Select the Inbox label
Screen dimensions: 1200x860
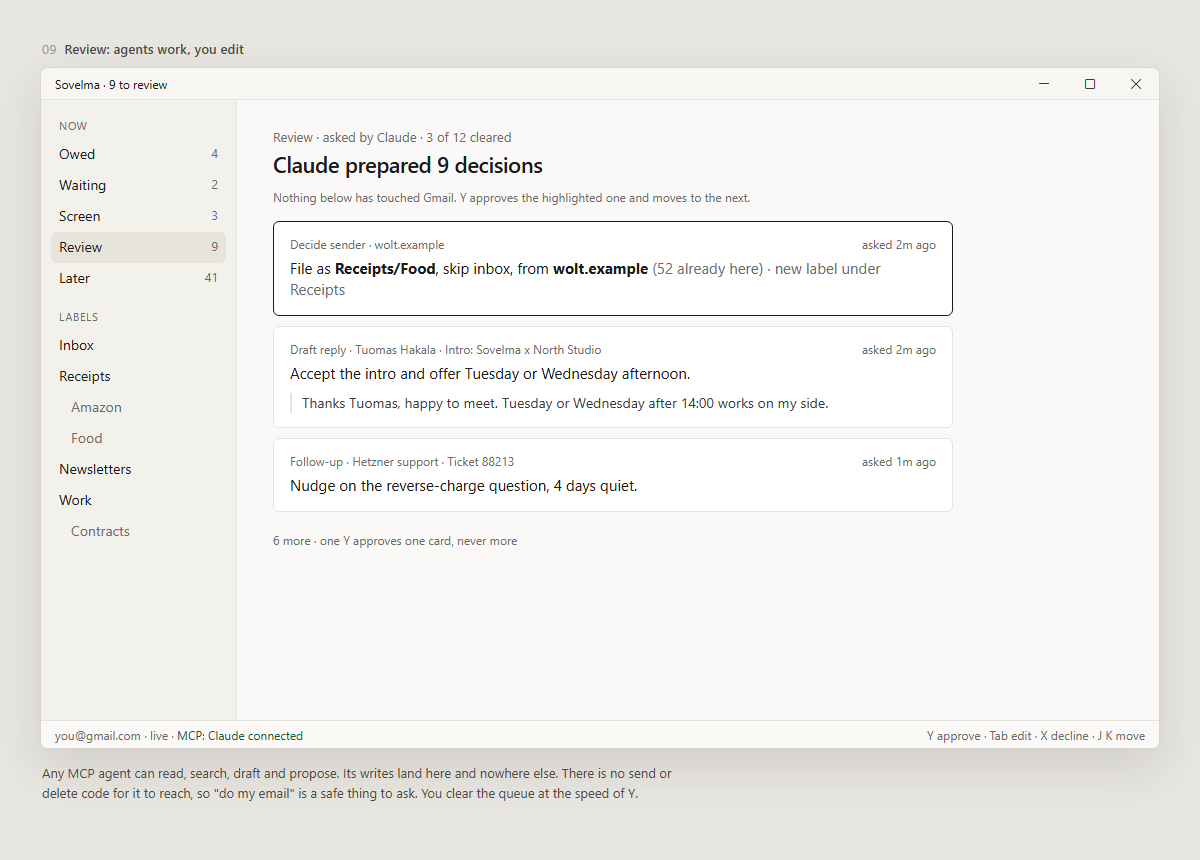(x=138, y=345)
